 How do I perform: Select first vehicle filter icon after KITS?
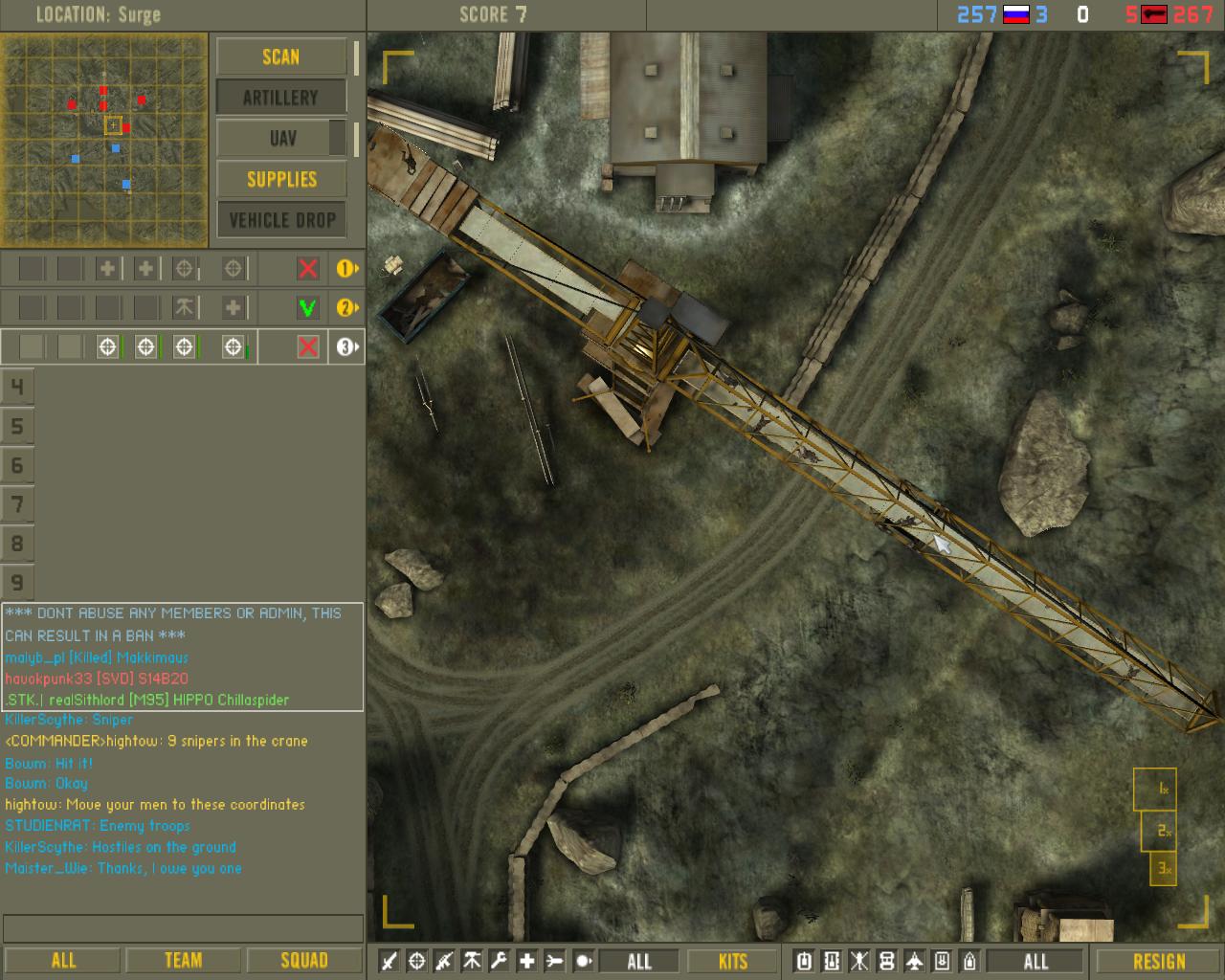pyautogui.click(x=805, y=961)
